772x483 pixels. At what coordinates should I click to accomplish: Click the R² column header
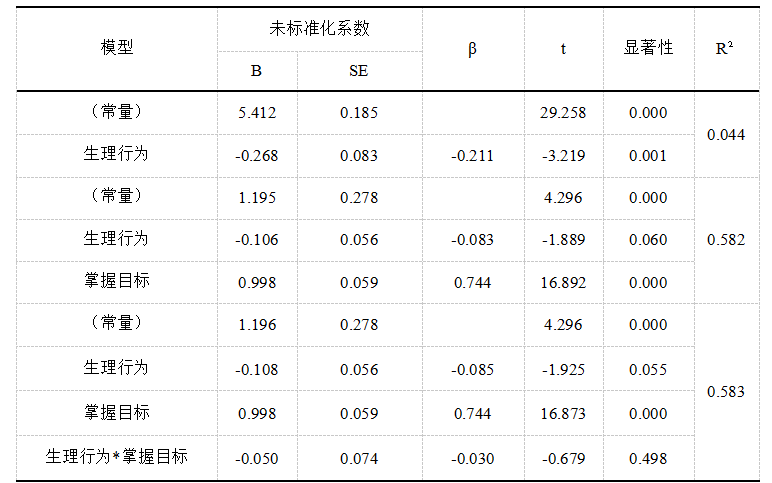[724, 48]
